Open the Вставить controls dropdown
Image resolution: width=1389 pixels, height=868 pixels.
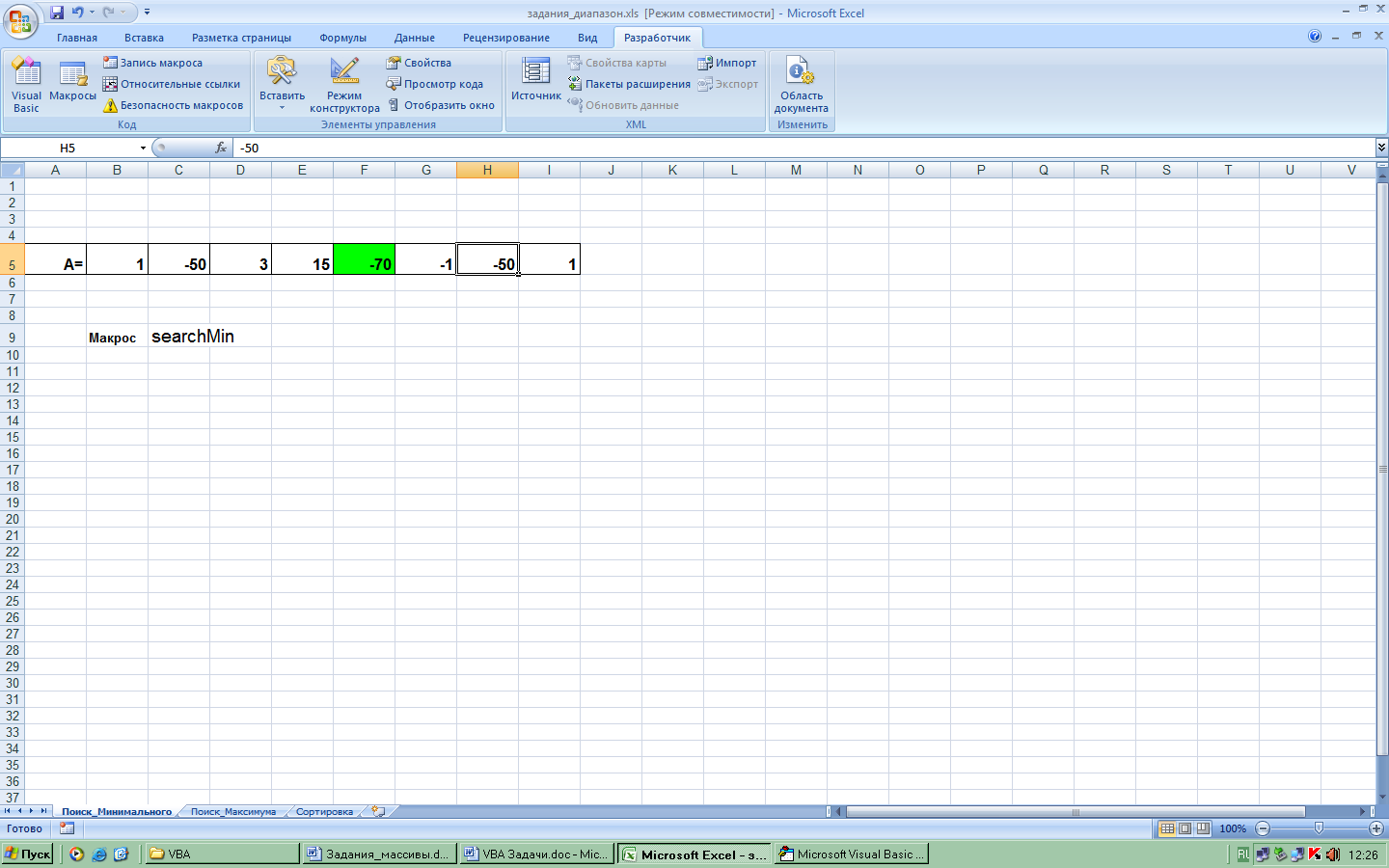(x=282, y=85)
